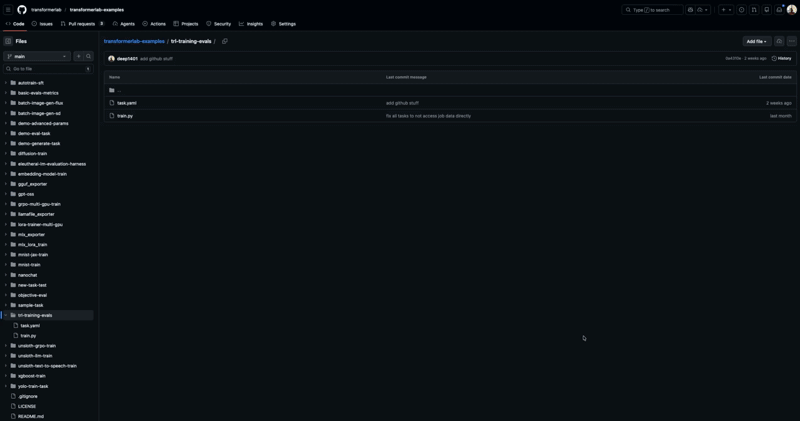Viewport: 800px width, 421px height.
Task: Click the add file plus icon in sidebar
Action: [79, 56]
